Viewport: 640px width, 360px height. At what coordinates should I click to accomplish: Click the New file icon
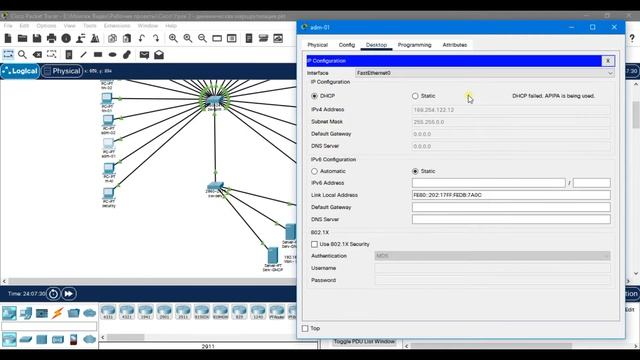click(8, 38)
